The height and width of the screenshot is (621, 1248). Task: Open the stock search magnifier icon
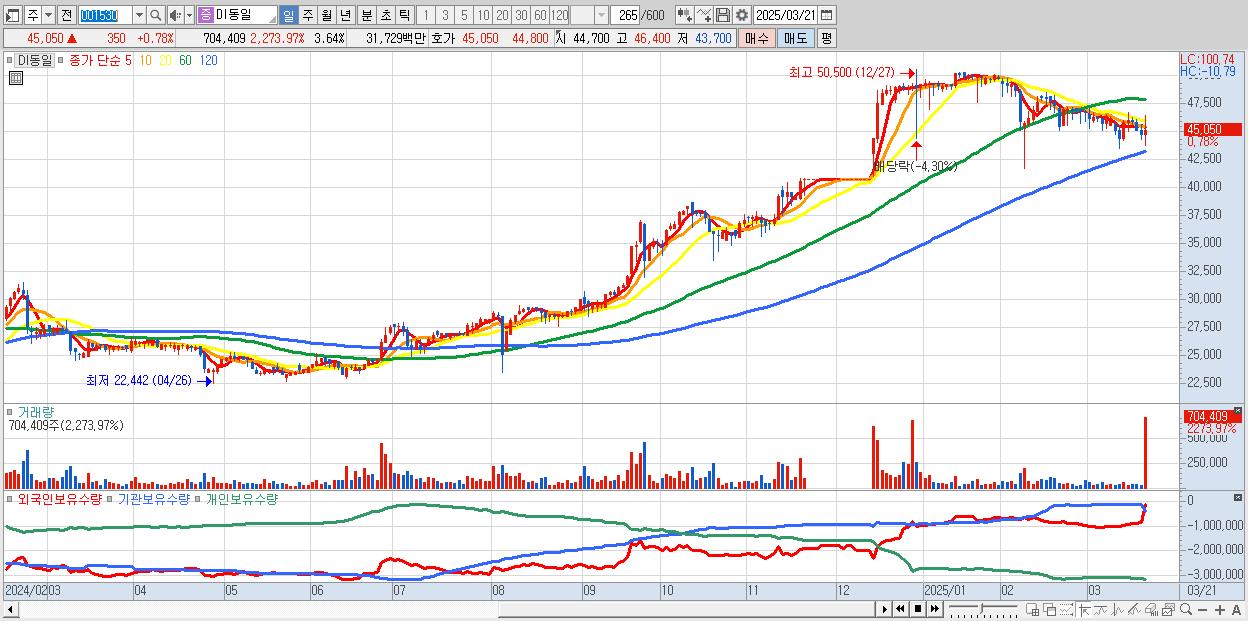pyautogui.click(x=155, y=15)
